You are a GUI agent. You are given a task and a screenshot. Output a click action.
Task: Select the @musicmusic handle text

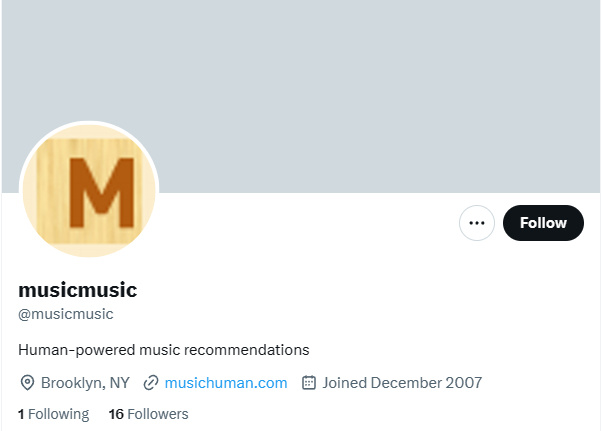tap(66, 314)
